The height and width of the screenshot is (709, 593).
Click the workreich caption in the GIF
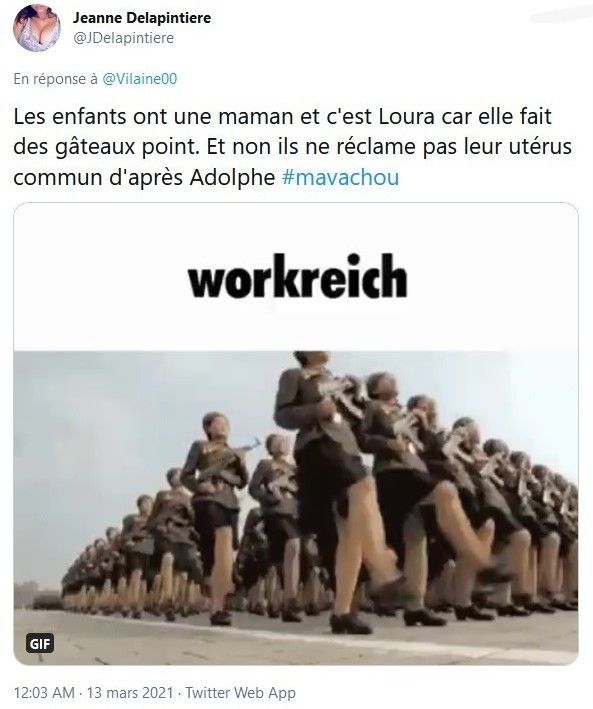coord(298,276)
